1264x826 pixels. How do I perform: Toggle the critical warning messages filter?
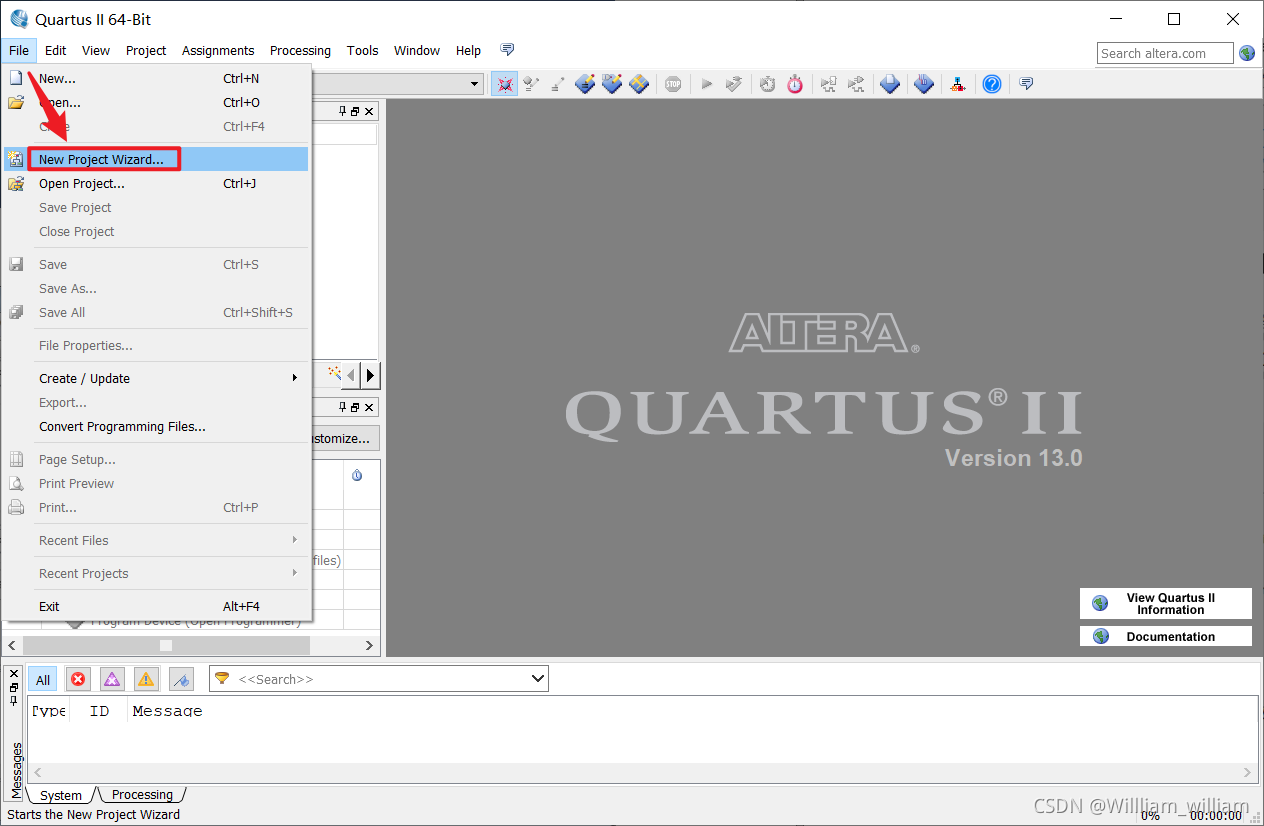[112, 679]
